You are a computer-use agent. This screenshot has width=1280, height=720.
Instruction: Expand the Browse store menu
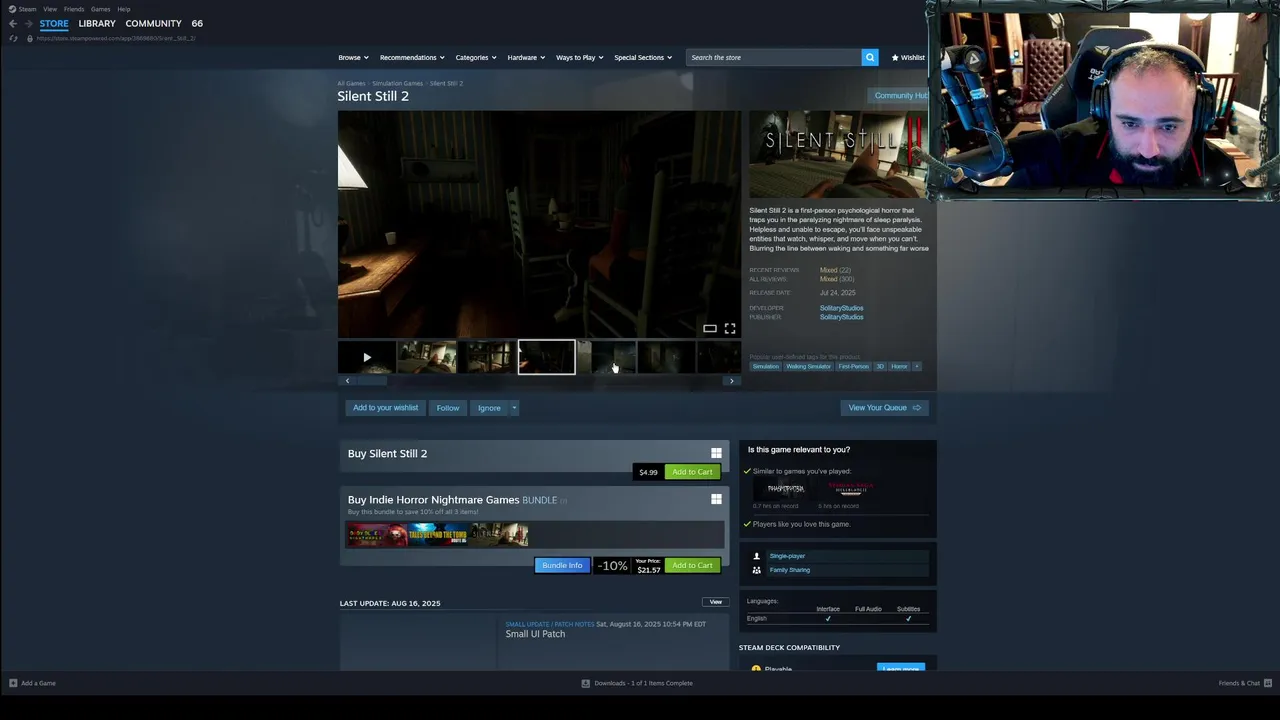tap(353, 57)
